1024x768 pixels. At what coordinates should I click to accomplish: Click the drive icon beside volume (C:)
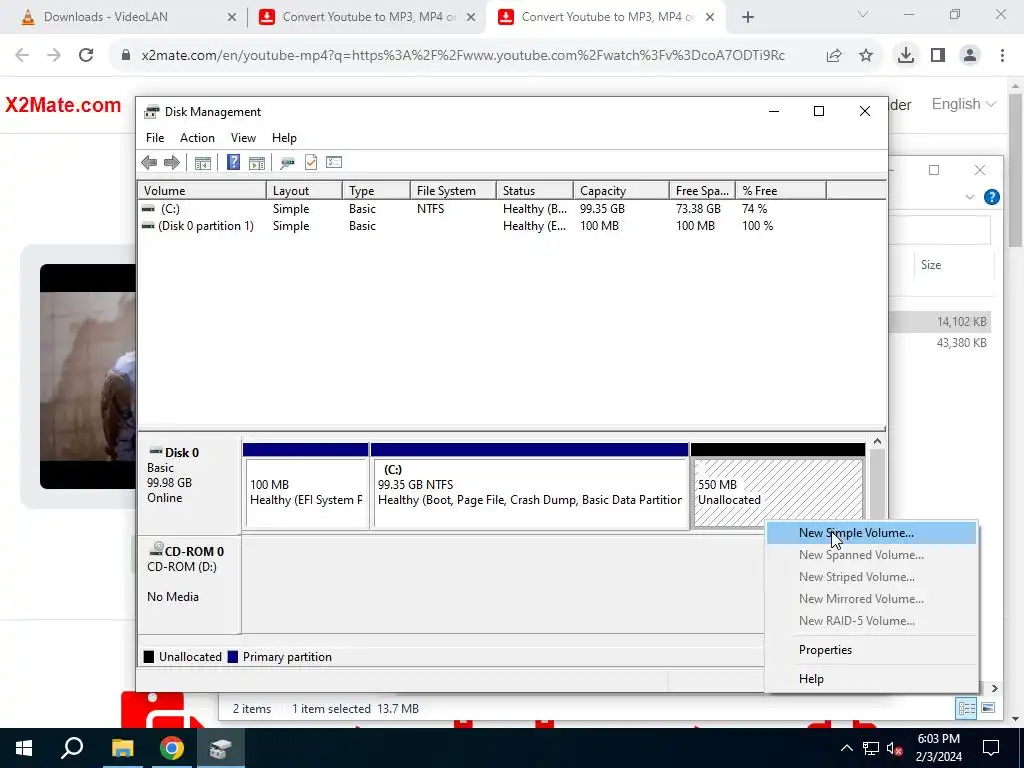point(149,209)
